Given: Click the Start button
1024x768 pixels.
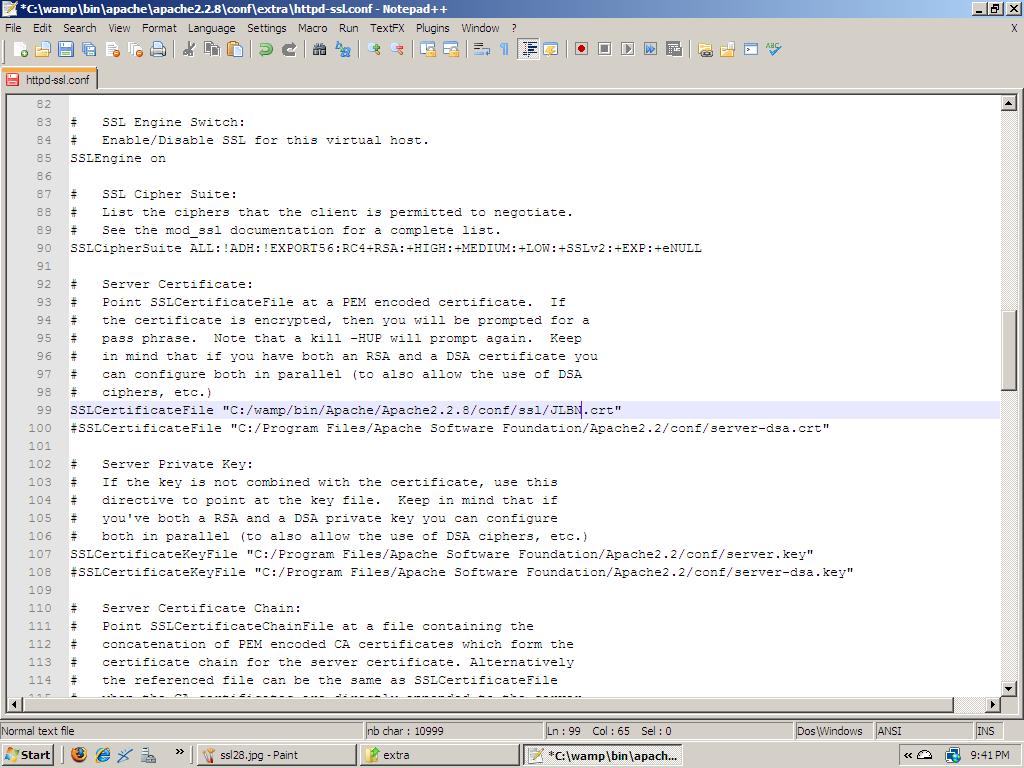Looking at the screenshot, I should coord(27,755).
